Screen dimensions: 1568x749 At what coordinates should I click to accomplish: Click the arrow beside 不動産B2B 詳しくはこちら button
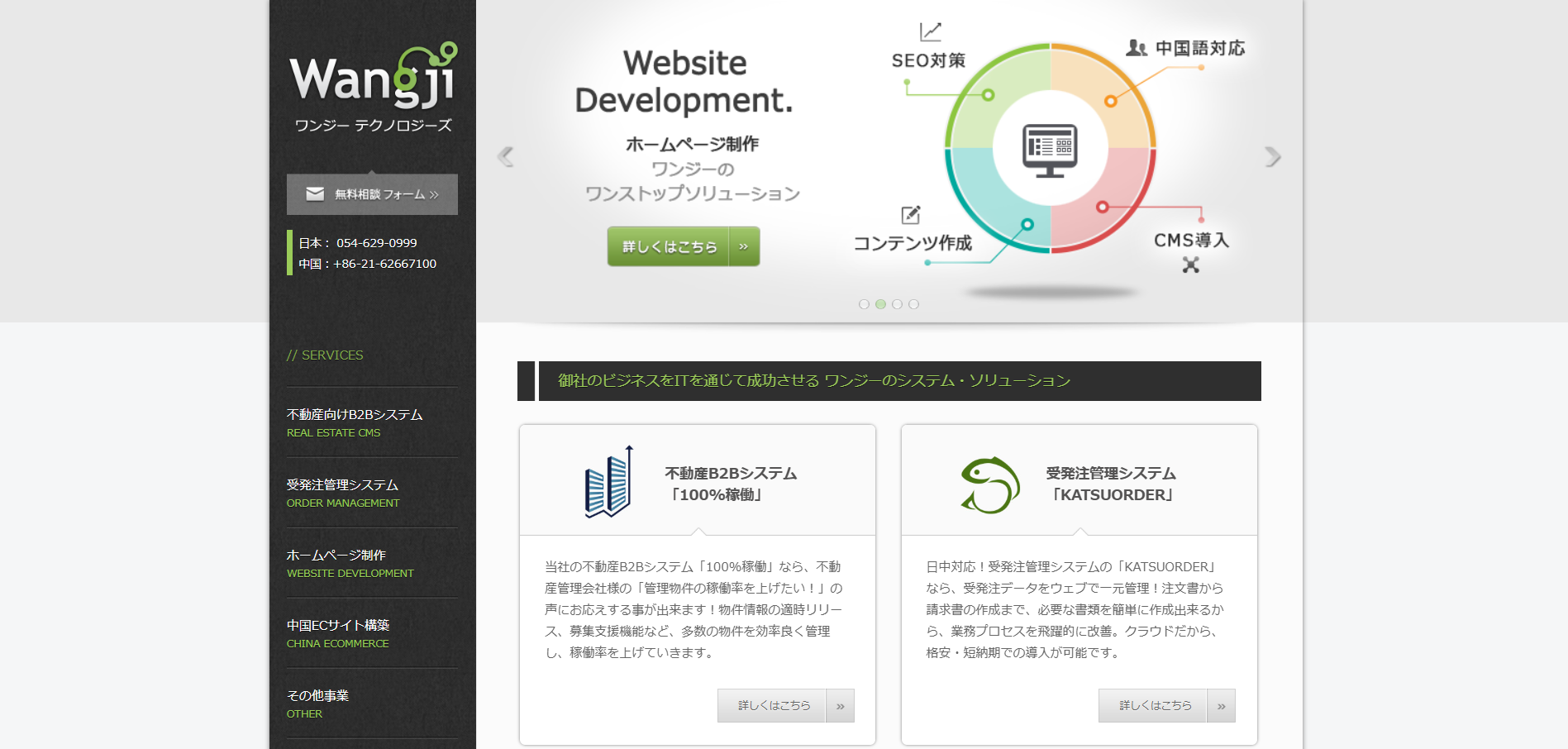point(840,706)
